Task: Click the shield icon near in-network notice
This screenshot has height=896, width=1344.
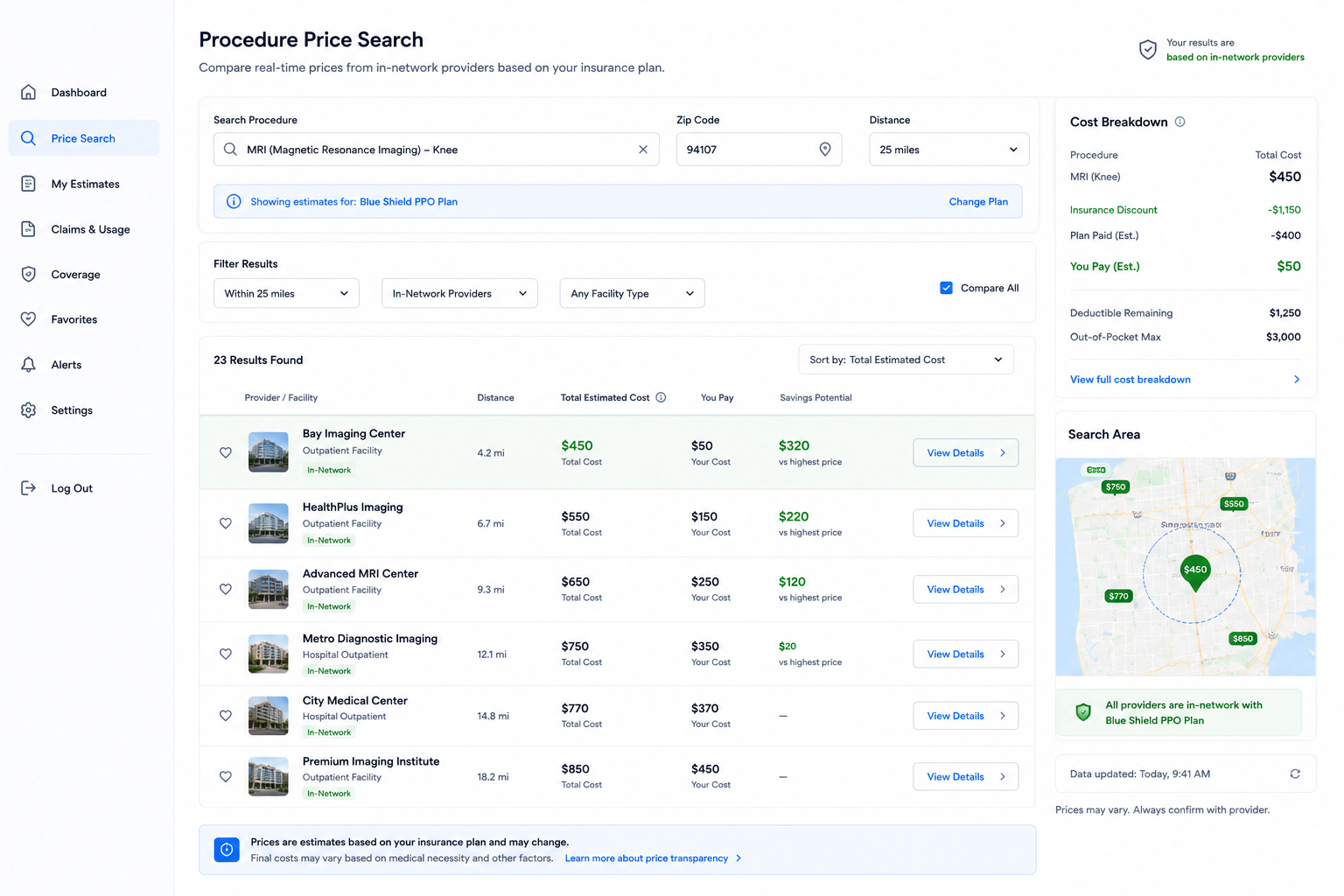Action: coord(1148,50)
